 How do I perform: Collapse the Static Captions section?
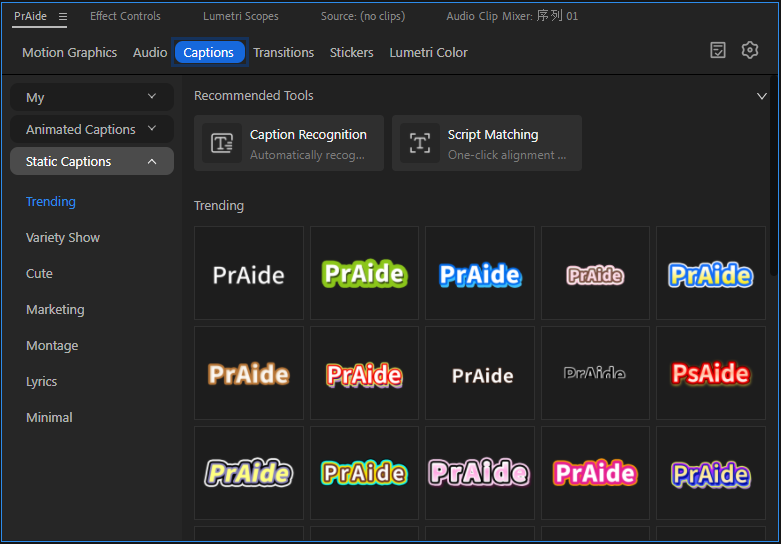(92, 161)
